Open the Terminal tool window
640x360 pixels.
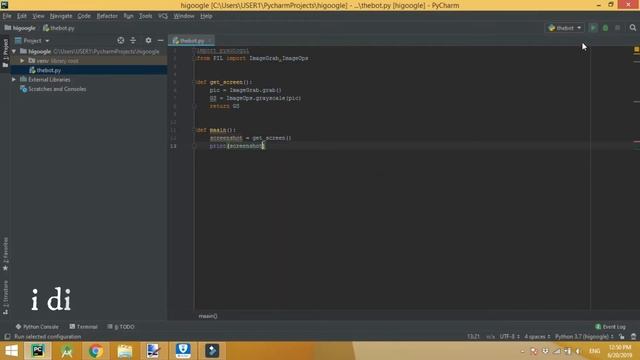tap(83, 327)
